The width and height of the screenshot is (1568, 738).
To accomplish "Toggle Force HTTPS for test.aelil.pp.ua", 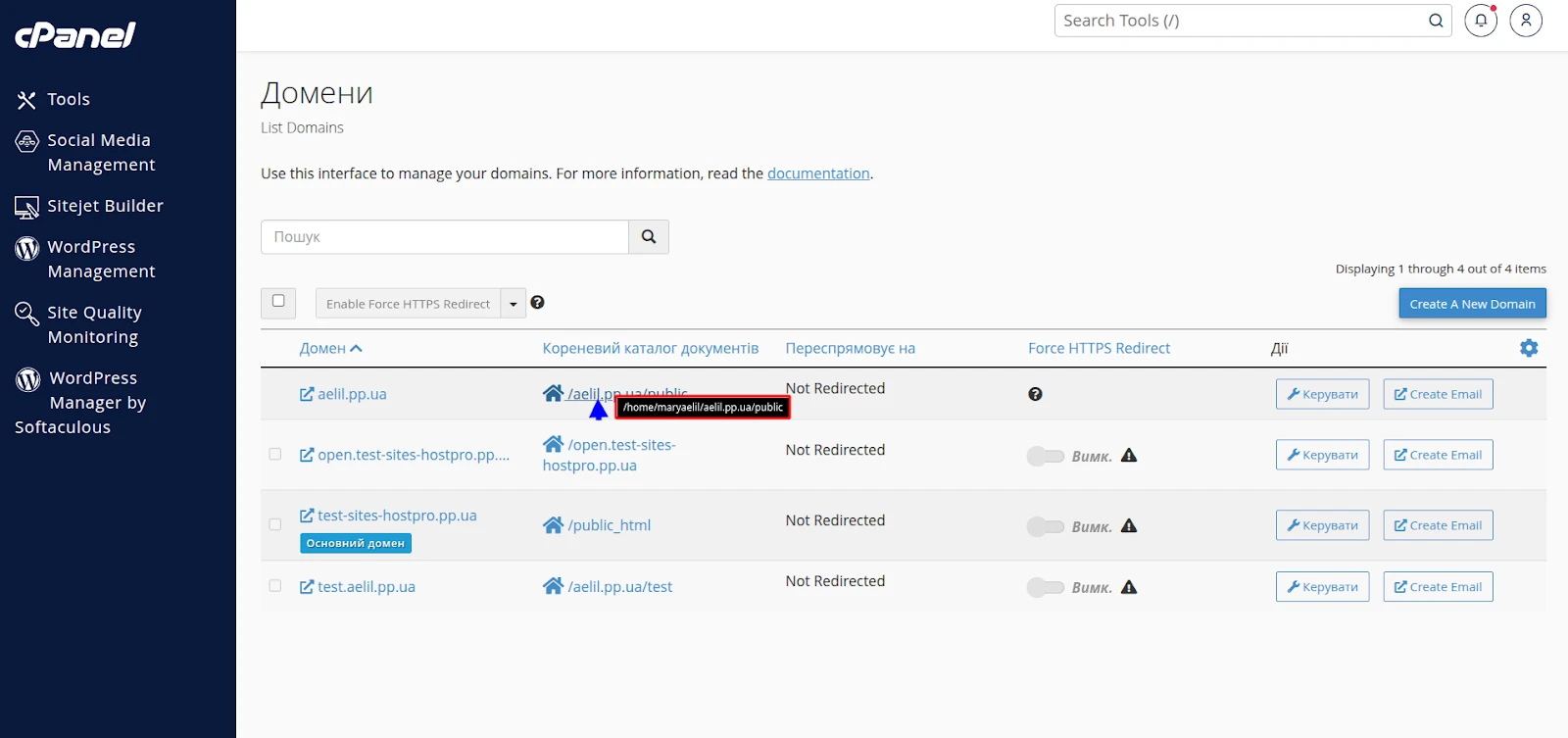I will (1045, 587).
